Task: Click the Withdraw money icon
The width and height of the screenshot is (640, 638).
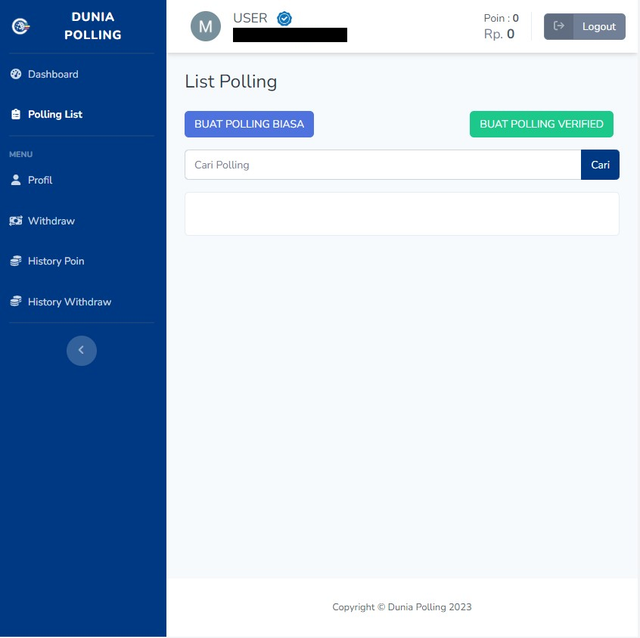Action: (16, 221)
